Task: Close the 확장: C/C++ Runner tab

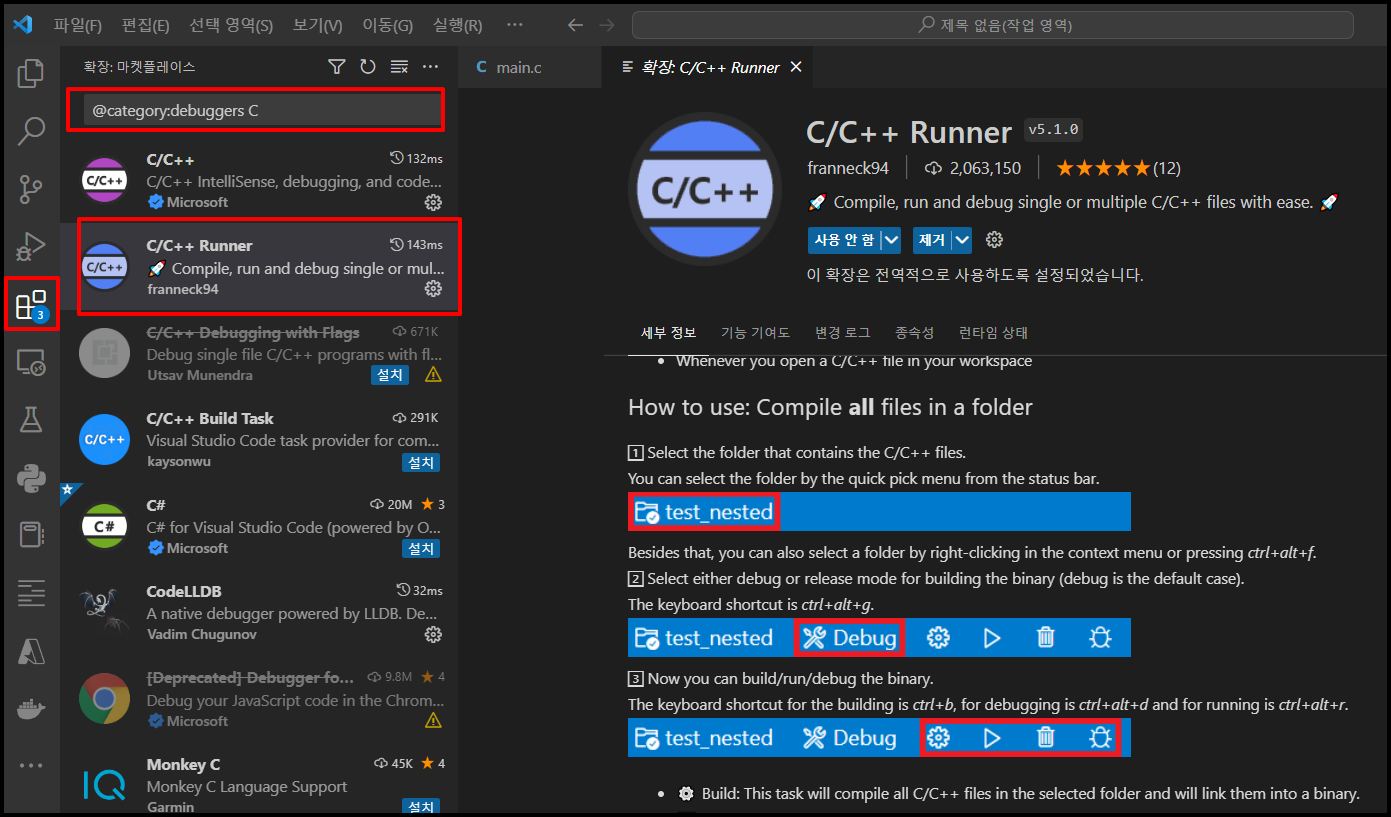Action: [x=796, y=67]
